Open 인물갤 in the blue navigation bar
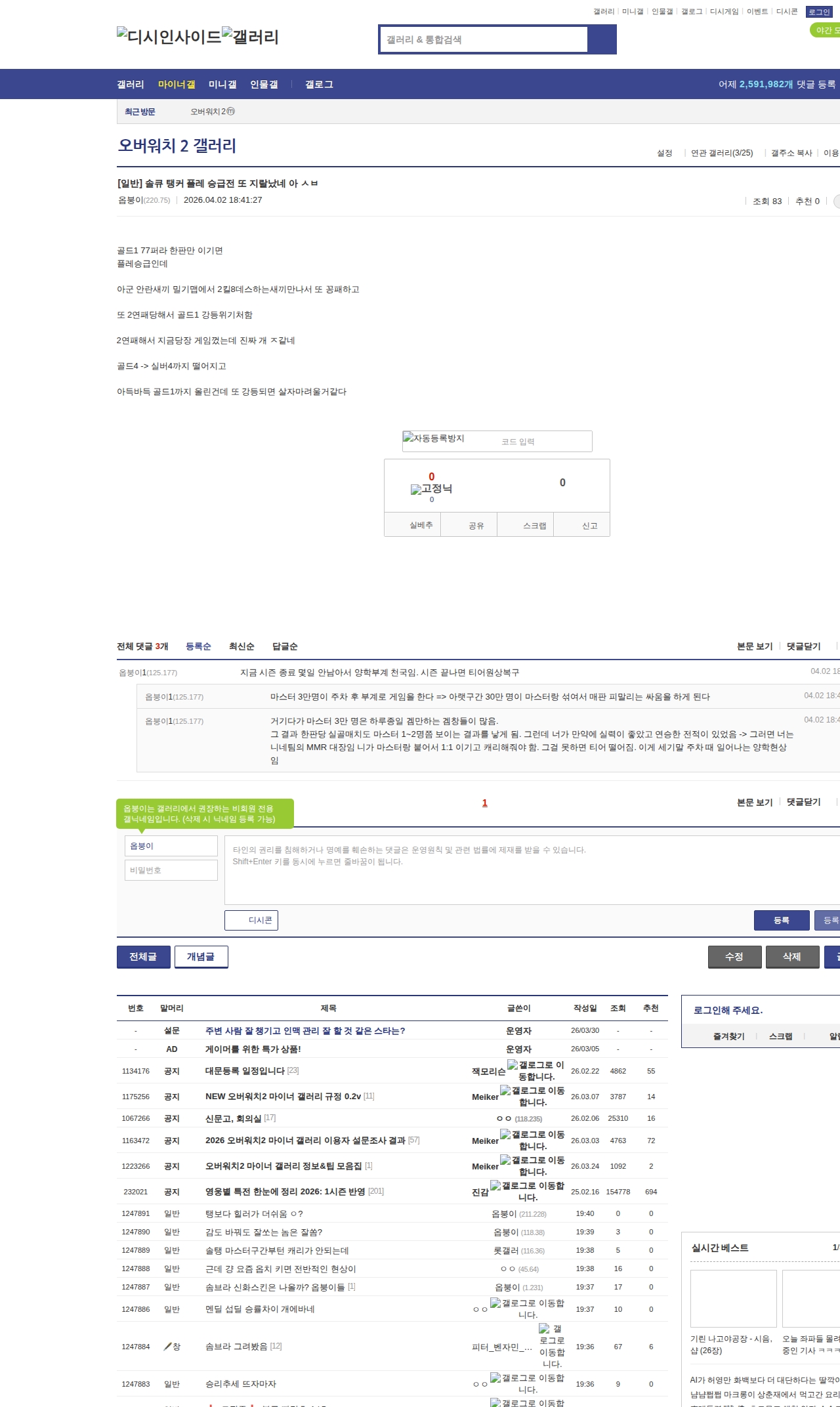This screenshot has width=840, height=1407. coord(264,84)
